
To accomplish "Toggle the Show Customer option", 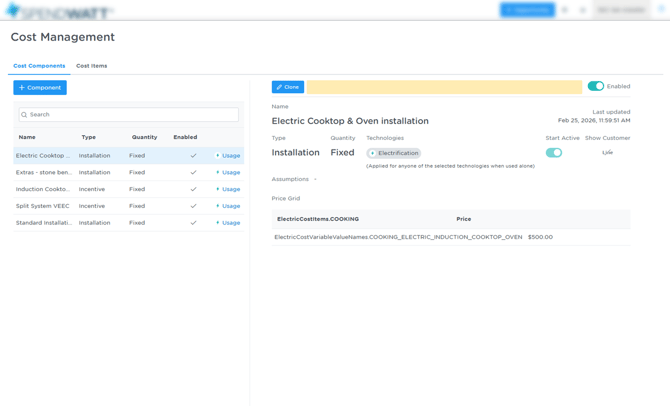I will (607, 153).
